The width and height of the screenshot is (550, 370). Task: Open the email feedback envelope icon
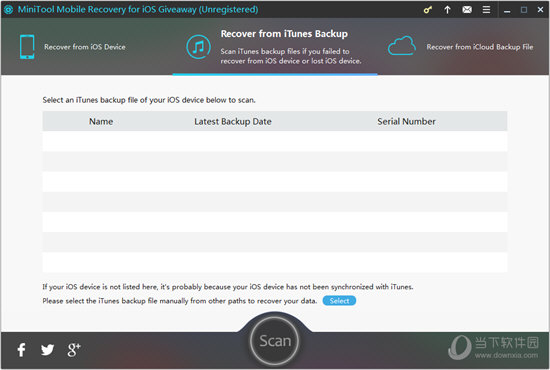(467, 10)
